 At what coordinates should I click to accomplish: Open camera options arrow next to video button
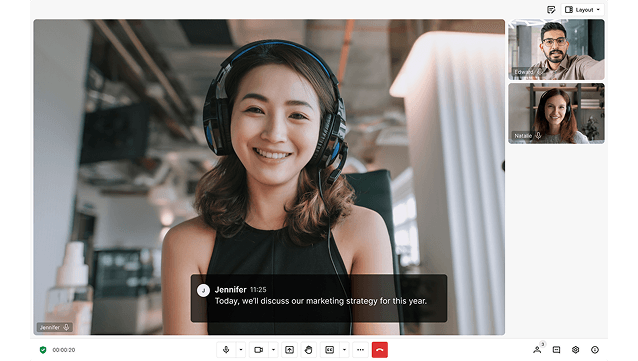[x=273, y=350]
